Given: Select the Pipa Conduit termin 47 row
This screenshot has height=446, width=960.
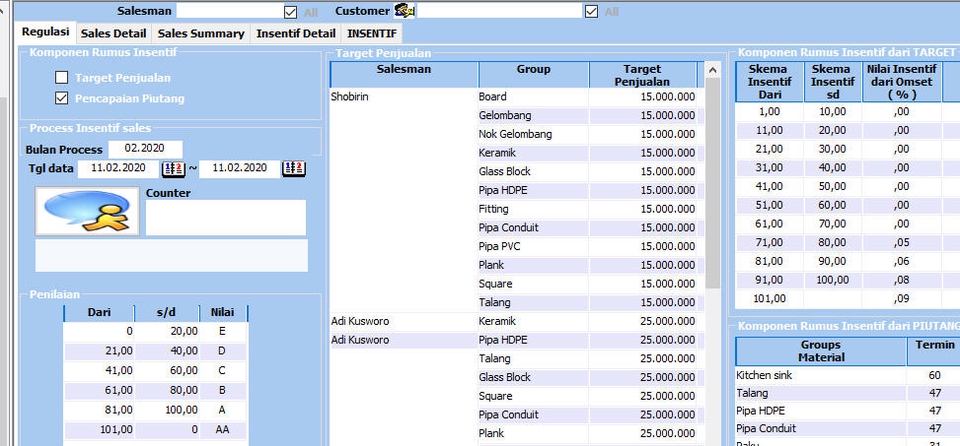Looking at the screenshot, I should 848,428.
